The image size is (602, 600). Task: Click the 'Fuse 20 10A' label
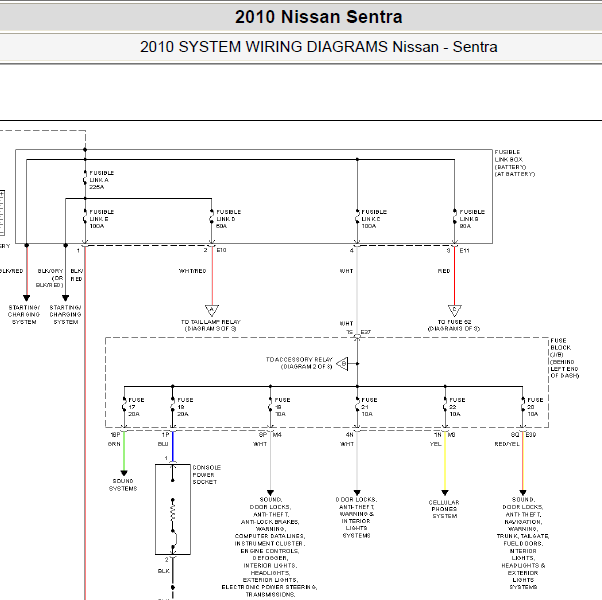[535, 407]
